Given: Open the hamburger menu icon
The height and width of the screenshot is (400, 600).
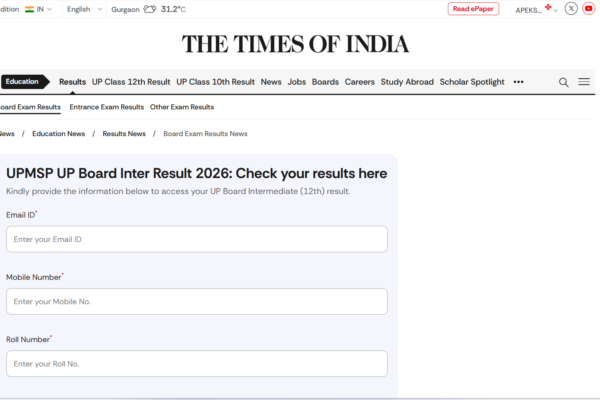Looking at the screenshot, I should point(584,82).
